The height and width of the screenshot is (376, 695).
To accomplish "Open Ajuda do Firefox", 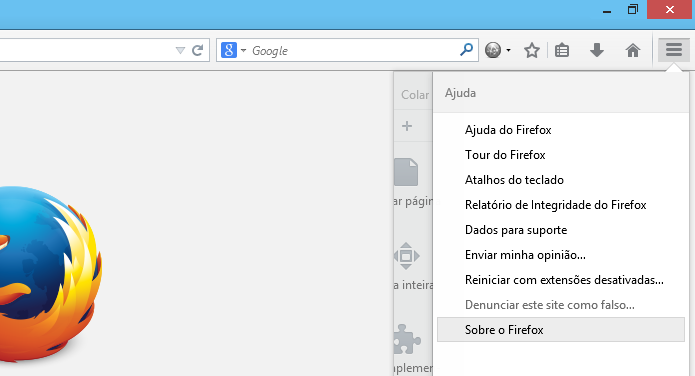I will (x=561, y=130).
